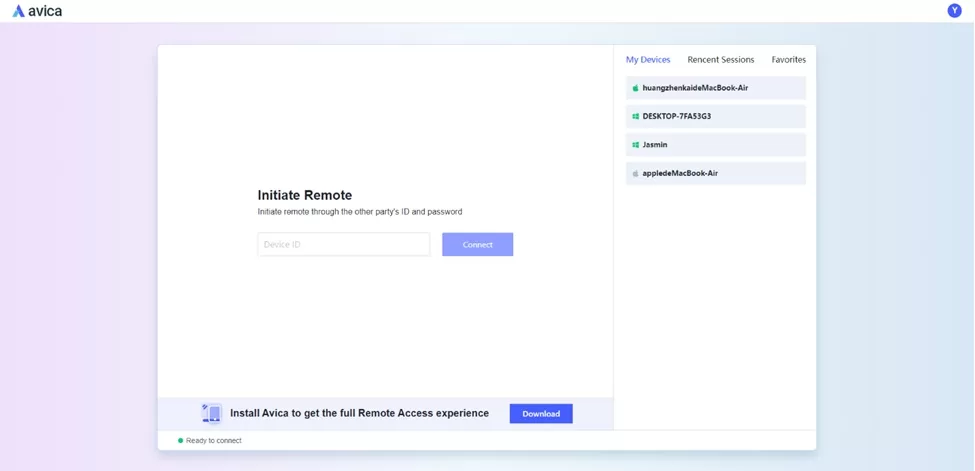This screenshot has height=471, width=975.
Task: Click the grey Apple icon beside appledeMacBook-Air
Action: [635, 174]
